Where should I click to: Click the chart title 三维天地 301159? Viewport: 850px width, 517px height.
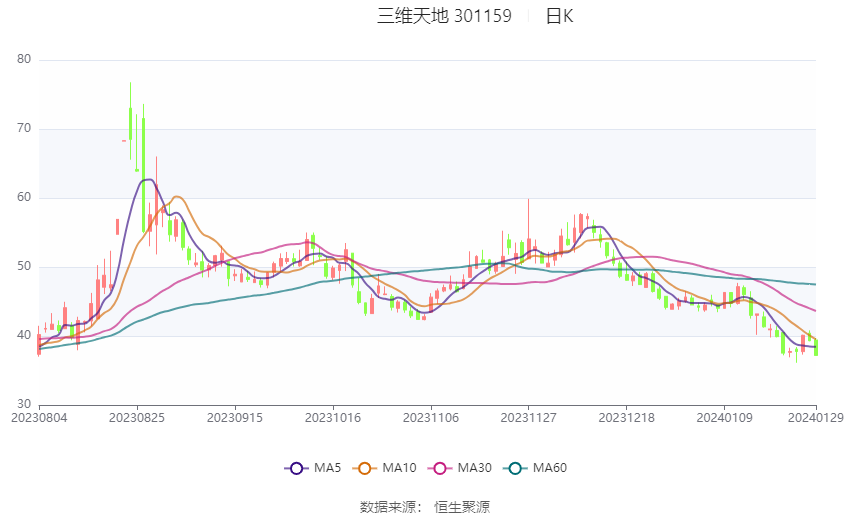pos(444,16)
